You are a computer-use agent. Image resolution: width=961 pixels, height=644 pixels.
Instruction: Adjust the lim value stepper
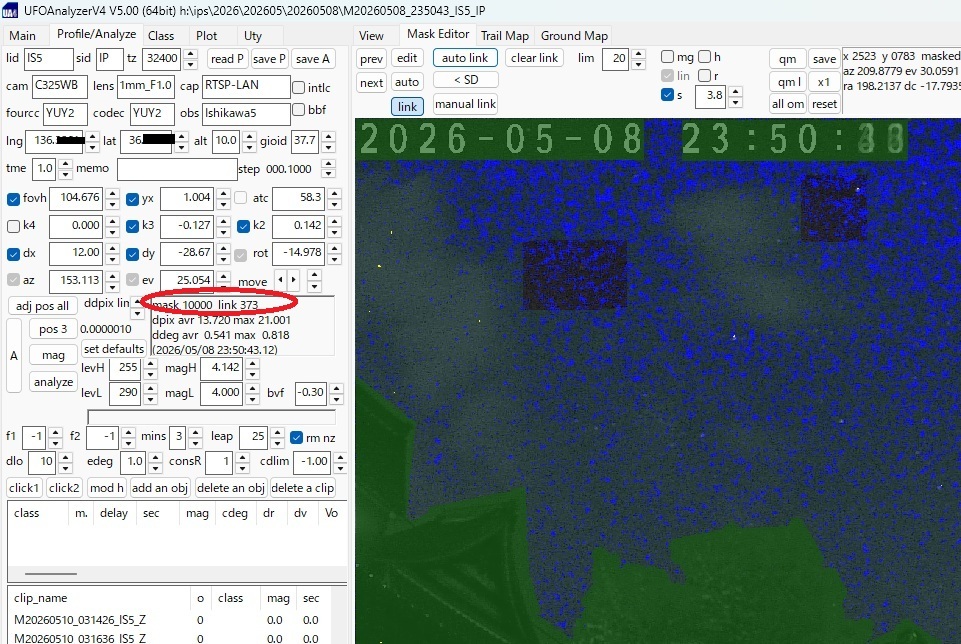coord(639,59)
